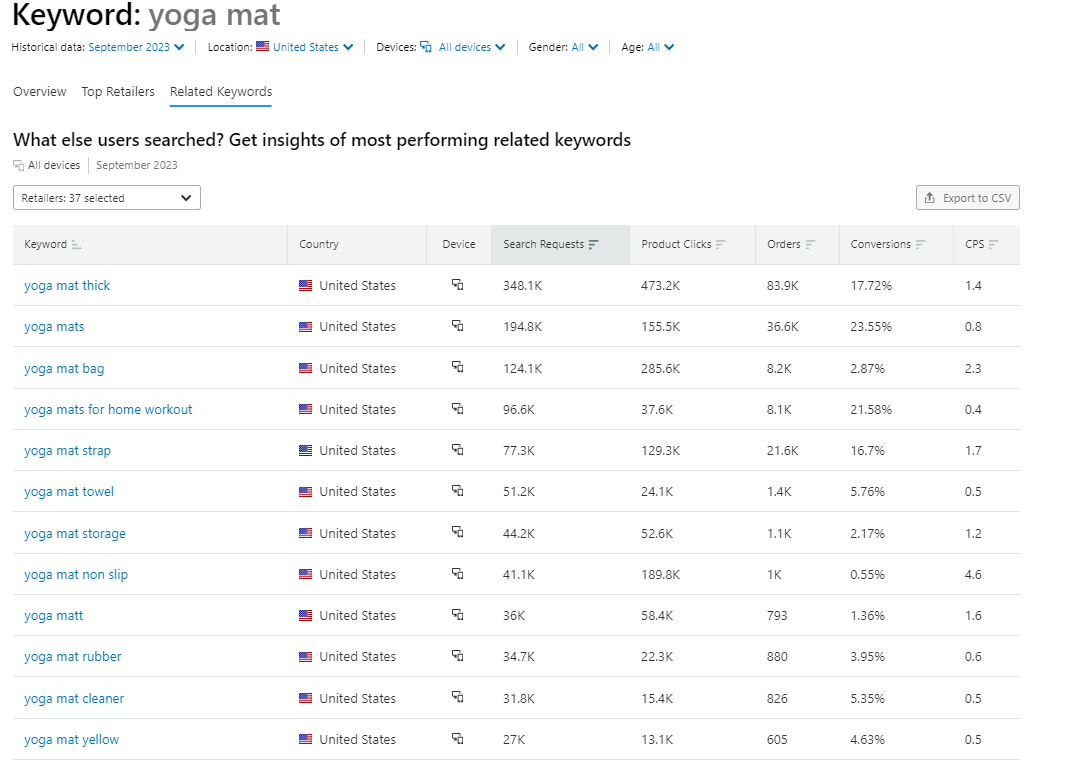
Task: Click the 473.2K product clicks value
Action: click(x=660, y=286)
